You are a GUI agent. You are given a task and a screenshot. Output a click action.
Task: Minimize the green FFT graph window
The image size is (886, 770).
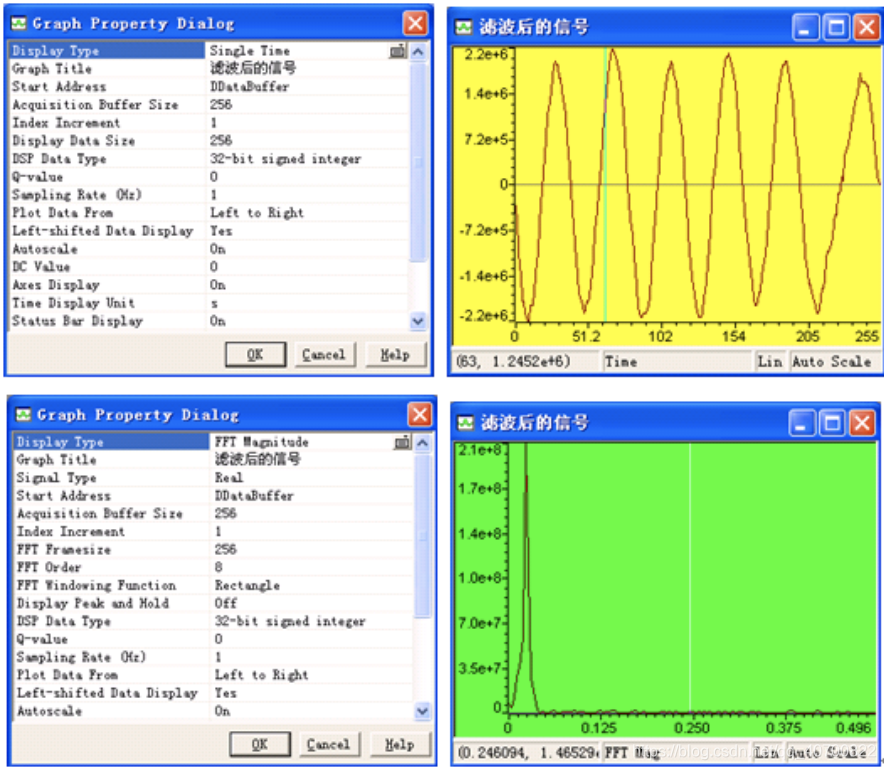[801, 423]
